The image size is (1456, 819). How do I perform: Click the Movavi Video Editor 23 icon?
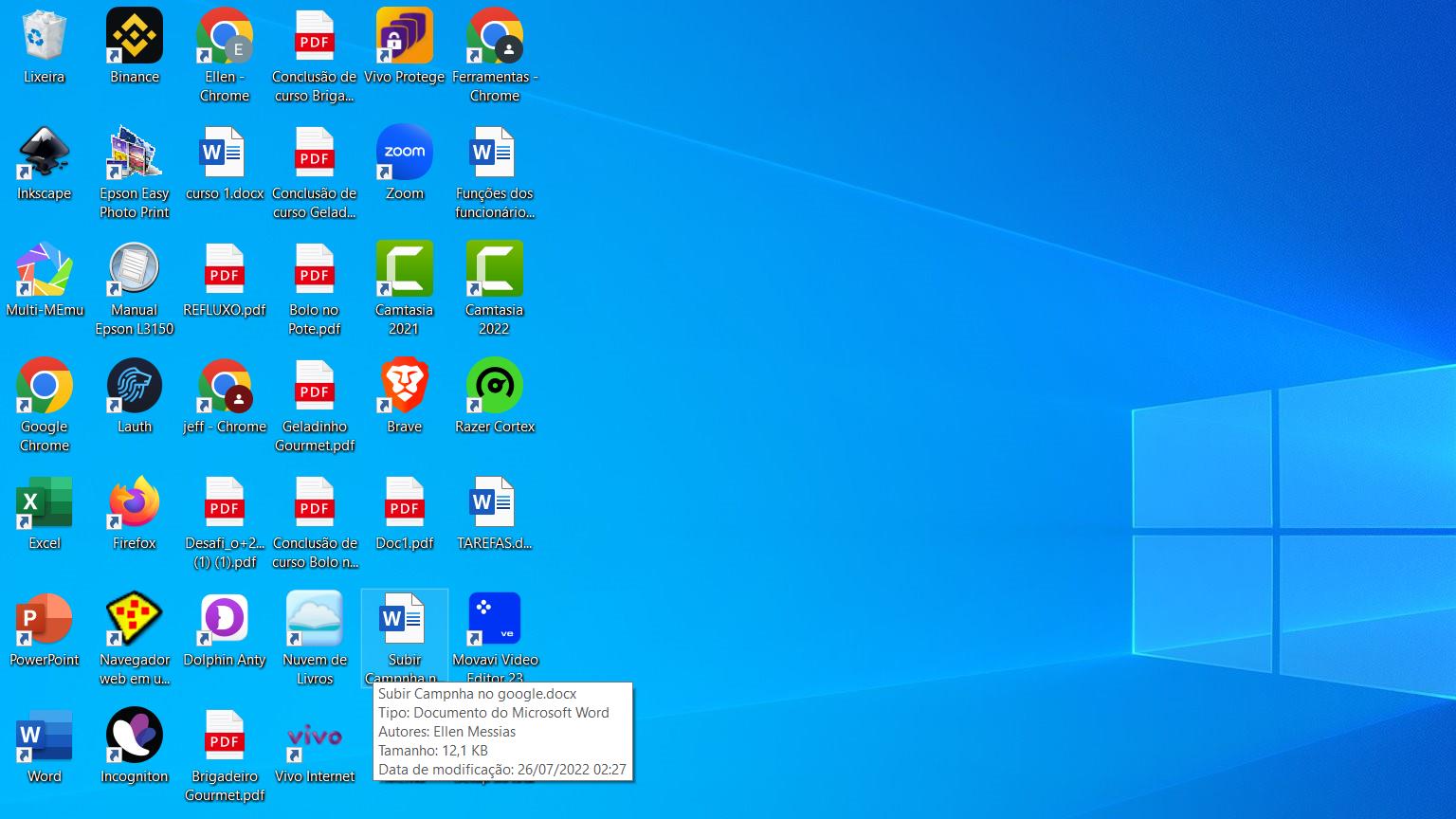point(495,619)
